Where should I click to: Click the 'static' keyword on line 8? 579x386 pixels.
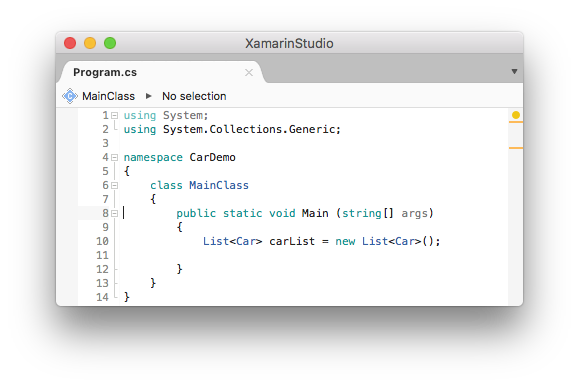click(243, 214)
